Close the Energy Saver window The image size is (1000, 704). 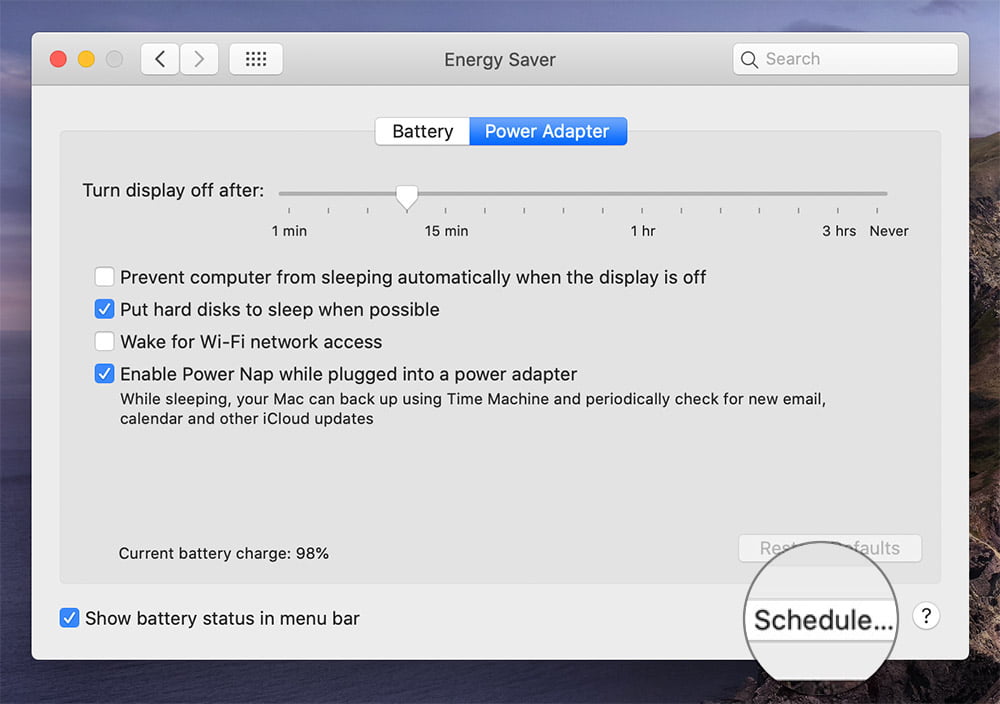coord(58,59)
